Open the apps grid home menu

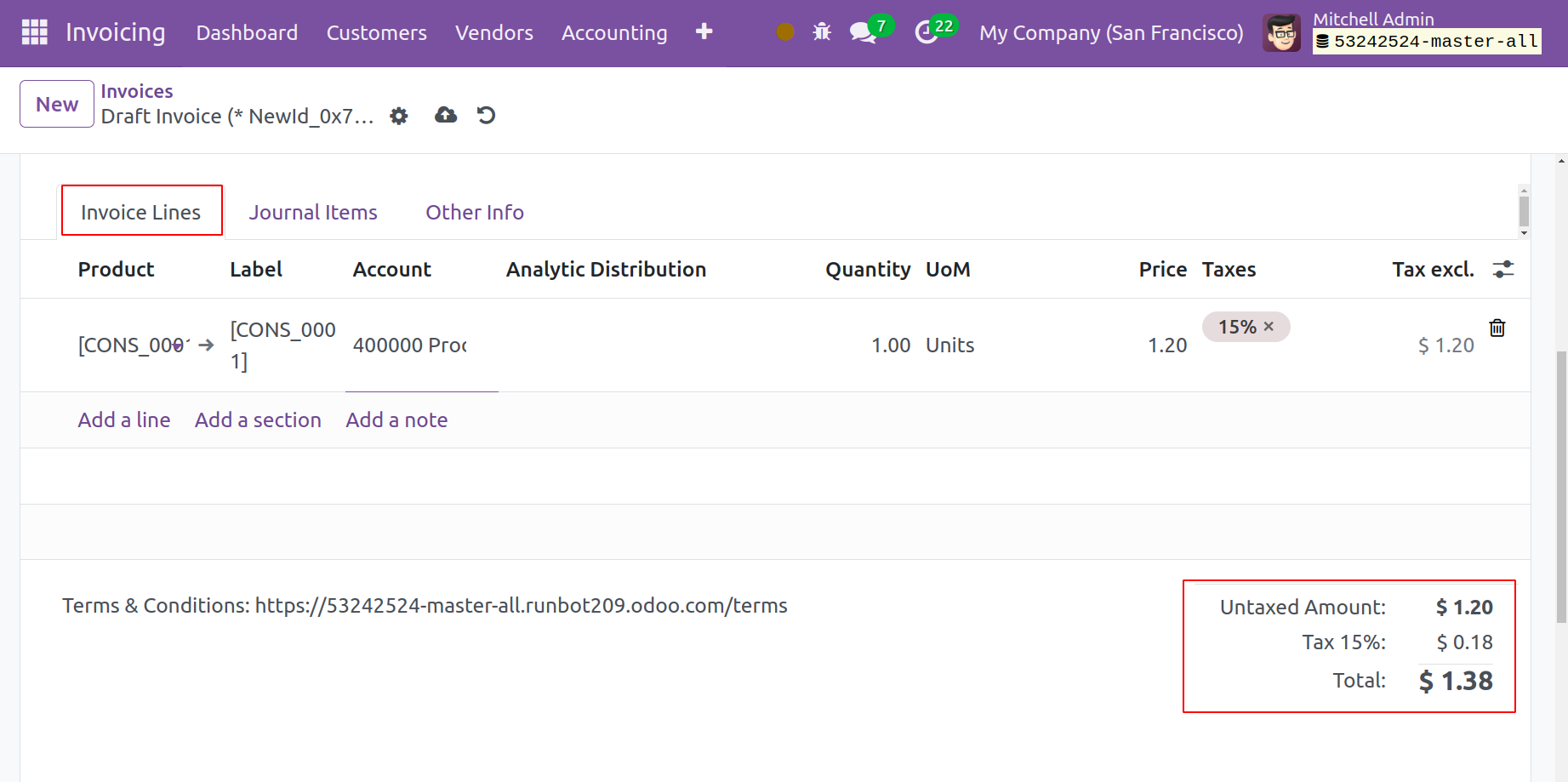tap(35, 32)
